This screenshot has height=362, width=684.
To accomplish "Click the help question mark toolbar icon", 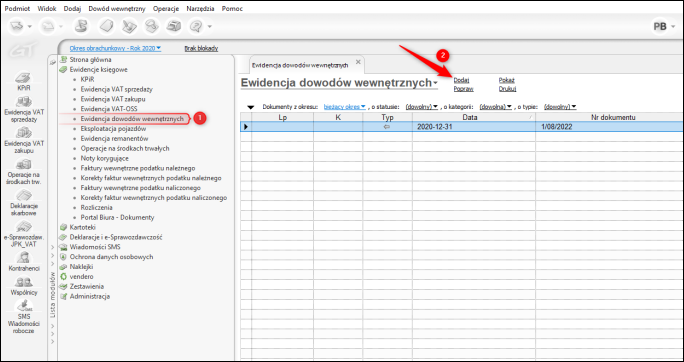I will coord(196,27).
